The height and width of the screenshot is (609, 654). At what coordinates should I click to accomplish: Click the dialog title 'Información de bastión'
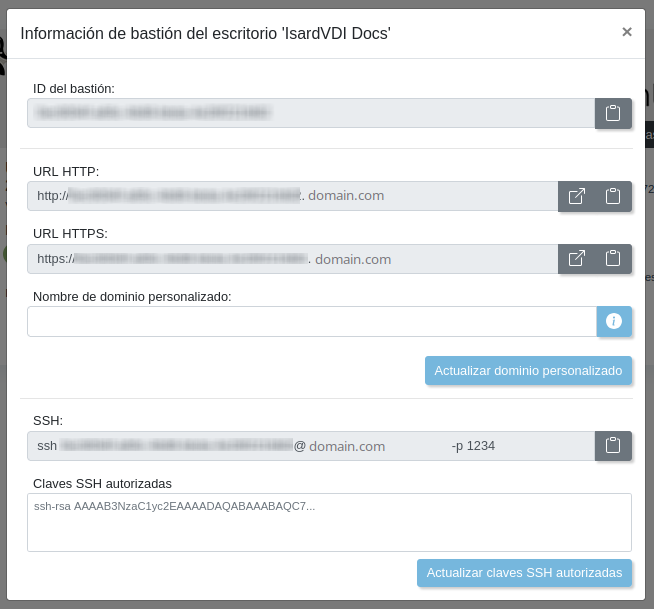[x=205, y=34]
